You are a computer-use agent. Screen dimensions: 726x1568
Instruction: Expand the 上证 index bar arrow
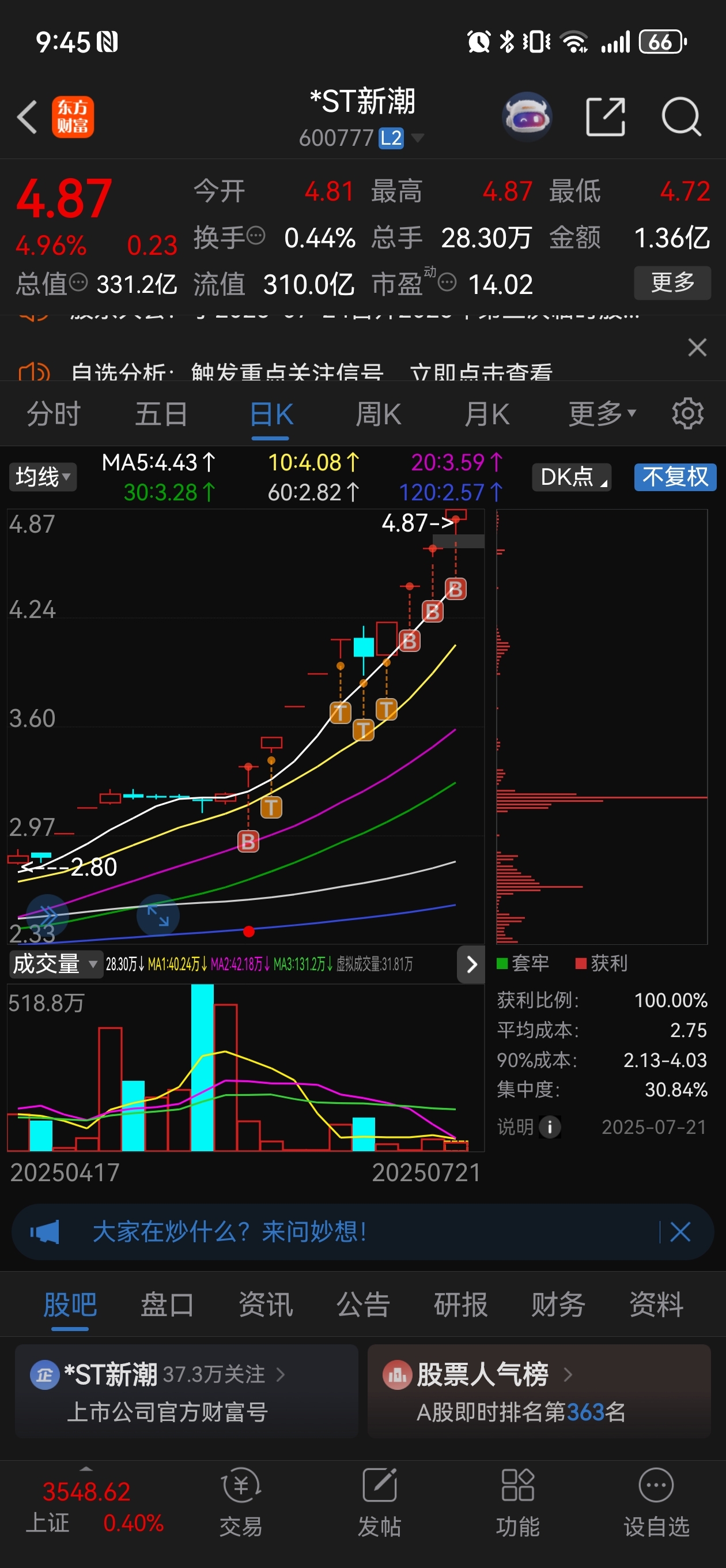pos(86,1469)
